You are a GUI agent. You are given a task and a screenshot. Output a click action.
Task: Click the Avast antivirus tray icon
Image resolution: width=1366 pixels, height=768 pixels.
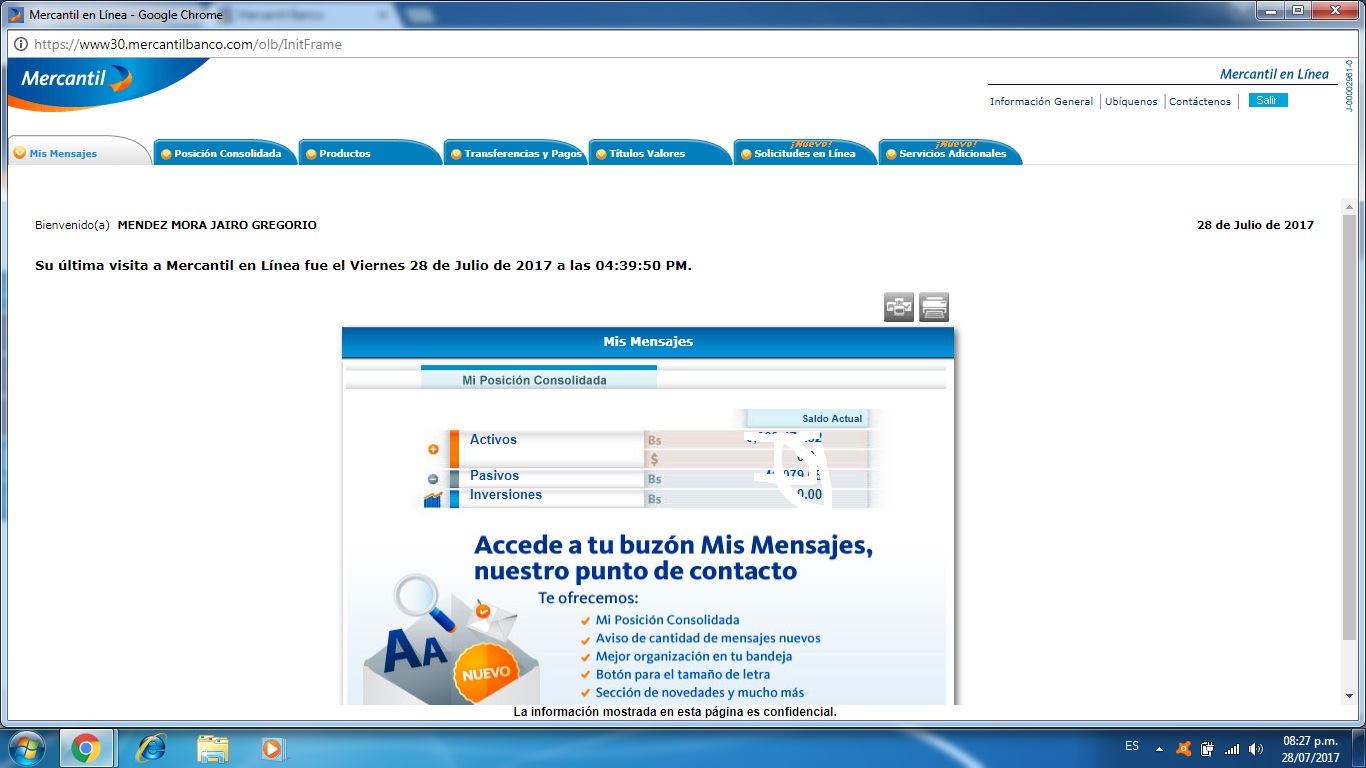(1184, 748)
